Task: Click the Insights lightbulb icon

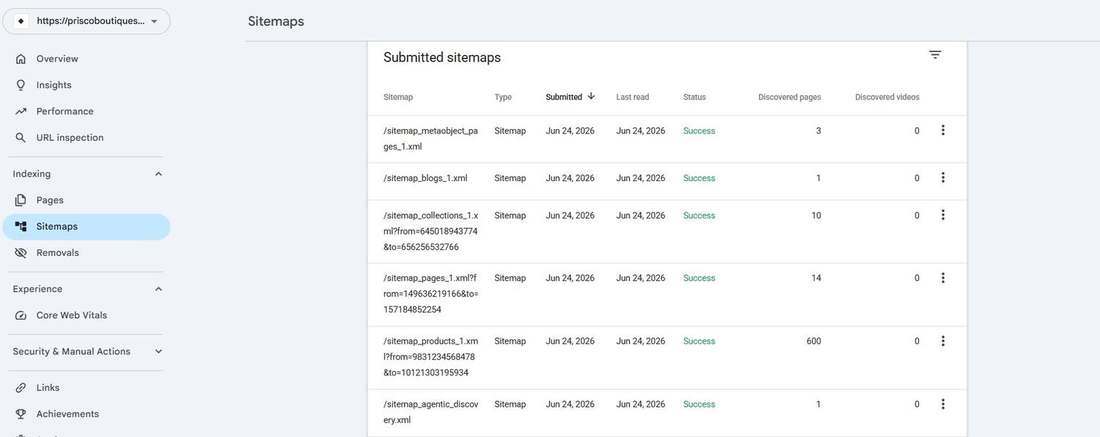Action: coord(21,85)
